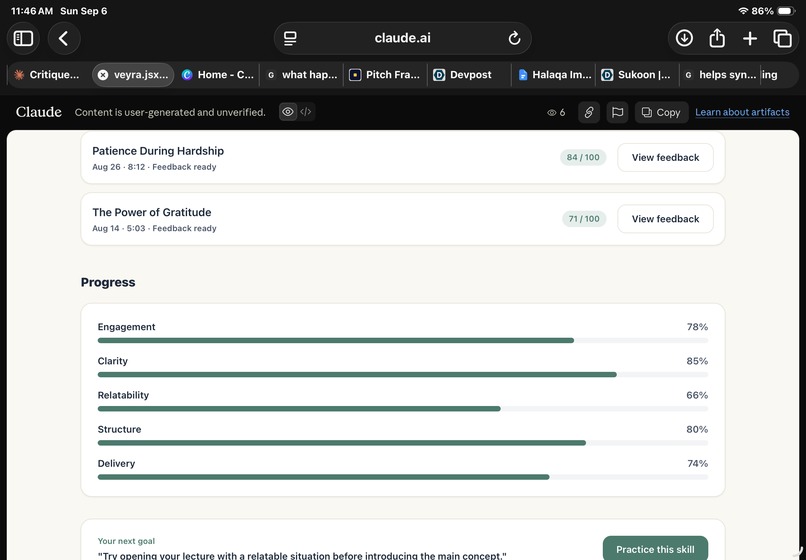Open the downloads icon in the toolbar

click(x=684, y=39)
